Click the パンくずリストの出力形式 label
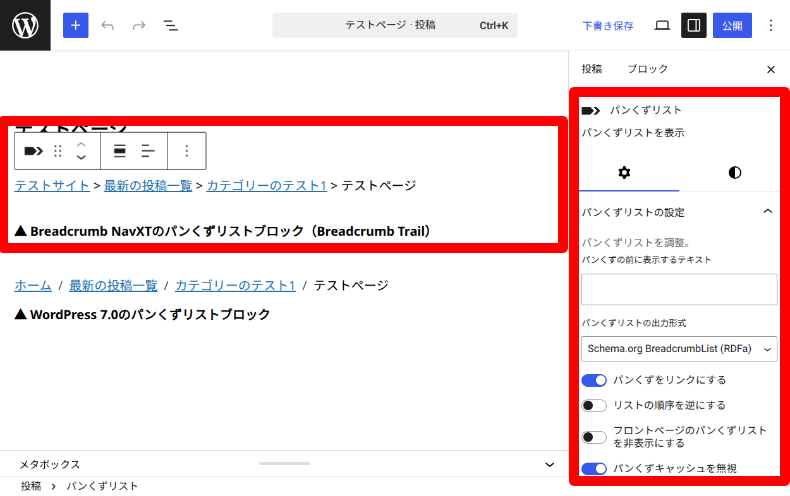Screen dimensions: 790x496 [x=634, y=323]
